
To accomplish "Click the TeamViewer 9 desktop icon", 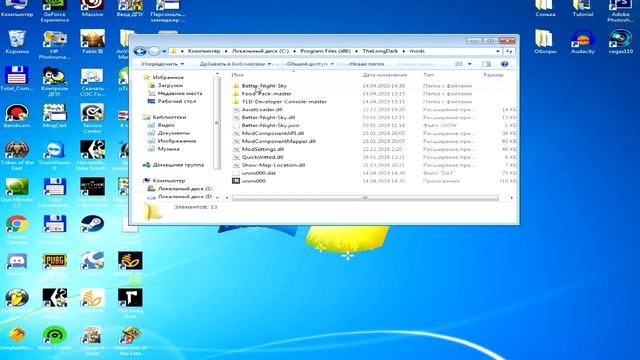I will tap(55, 155).
